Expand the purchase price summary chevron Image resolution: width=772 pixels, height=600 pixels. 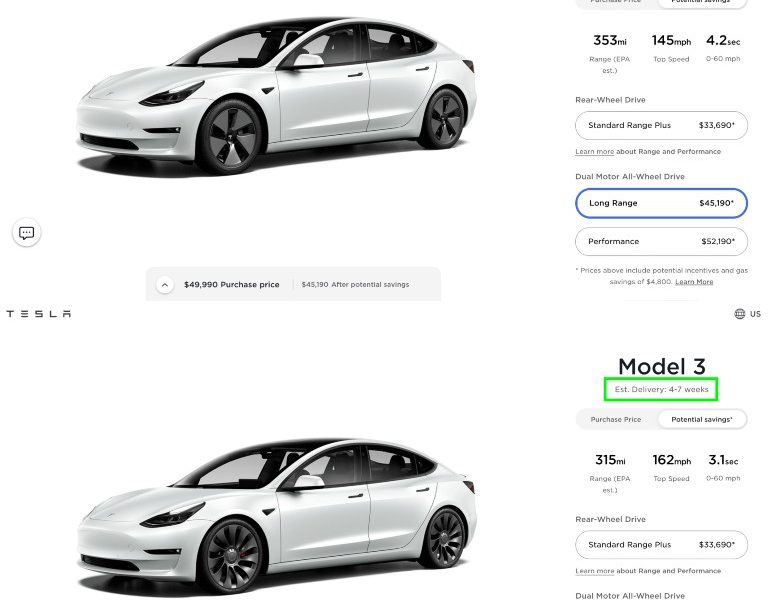coord(165,284)
